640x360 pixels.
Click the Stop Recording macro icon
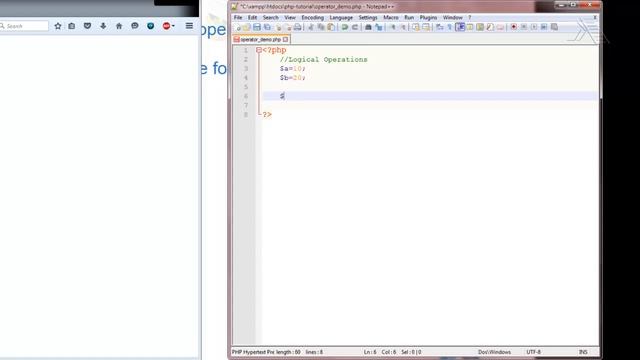pyautogui.click(x=524, y=27)
